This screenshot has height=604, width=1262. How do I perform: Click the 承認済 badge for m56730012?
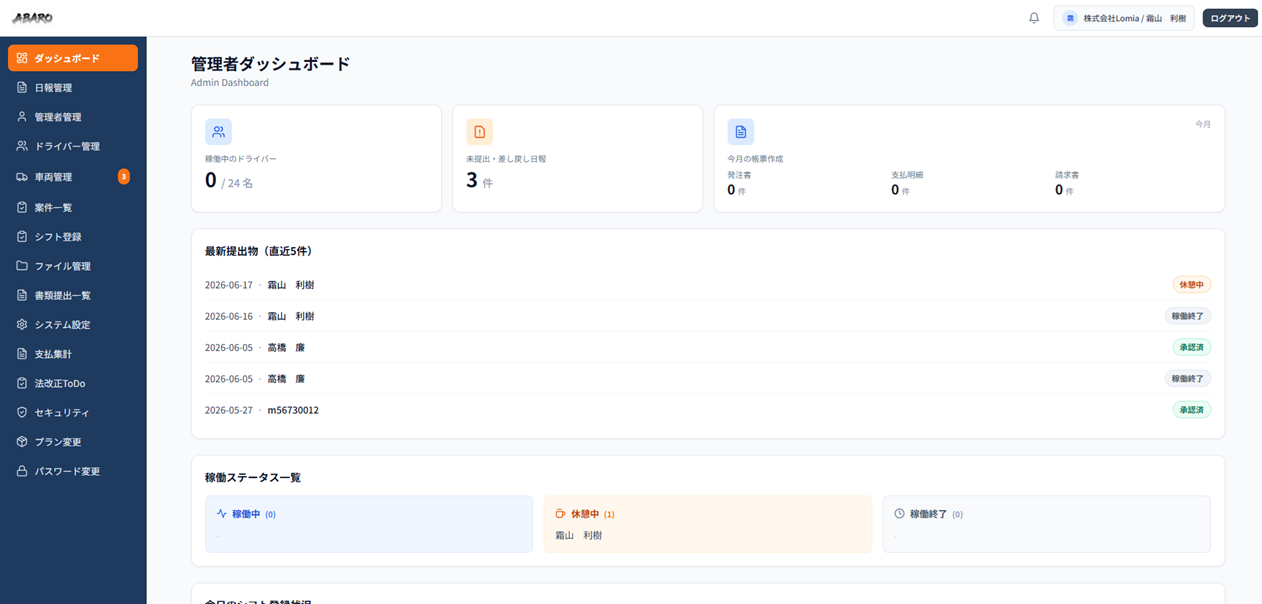[1192, 410]
